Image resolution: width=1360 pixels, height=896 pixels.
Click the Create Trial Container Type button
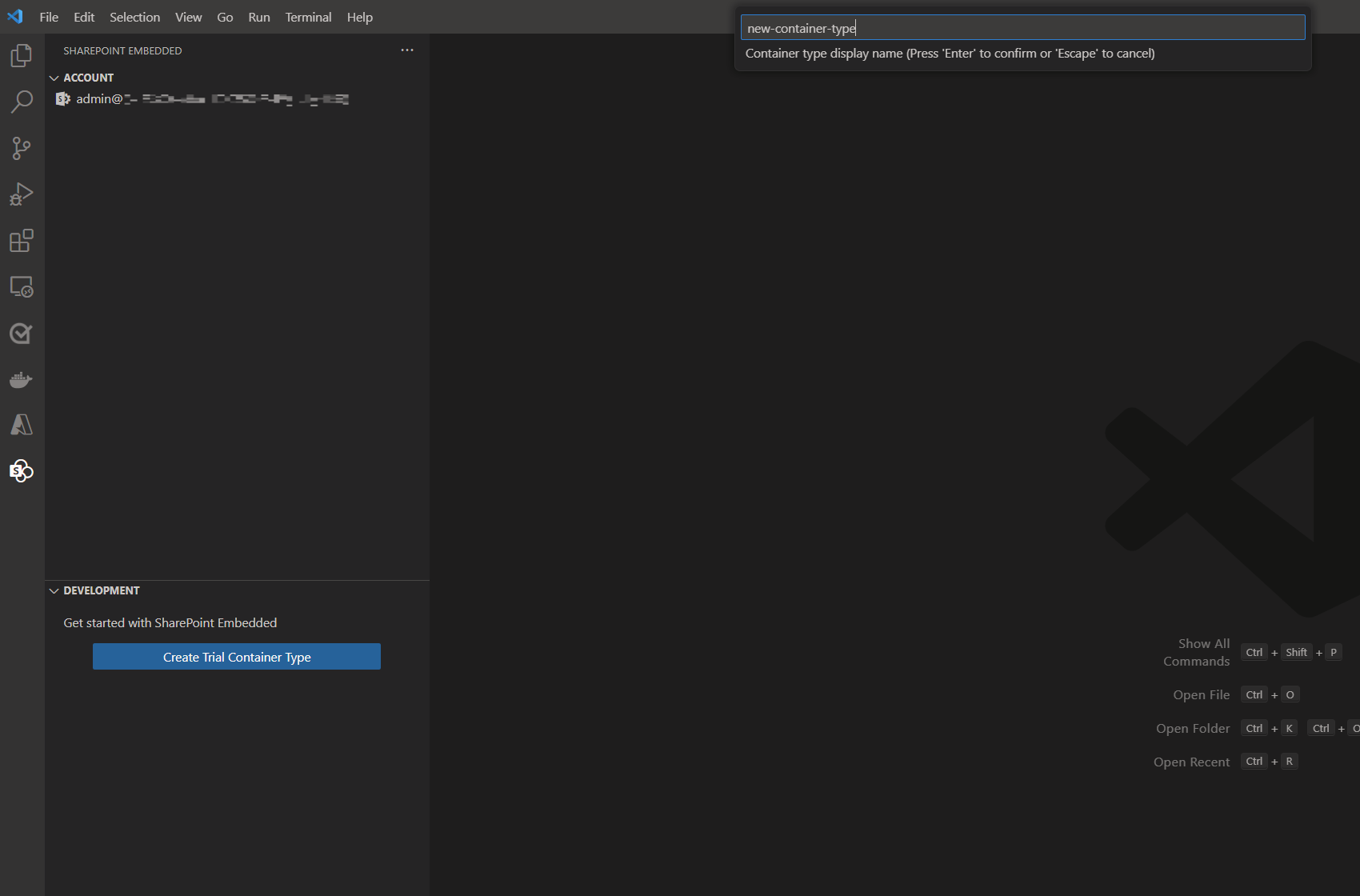[x=237, y=656]
